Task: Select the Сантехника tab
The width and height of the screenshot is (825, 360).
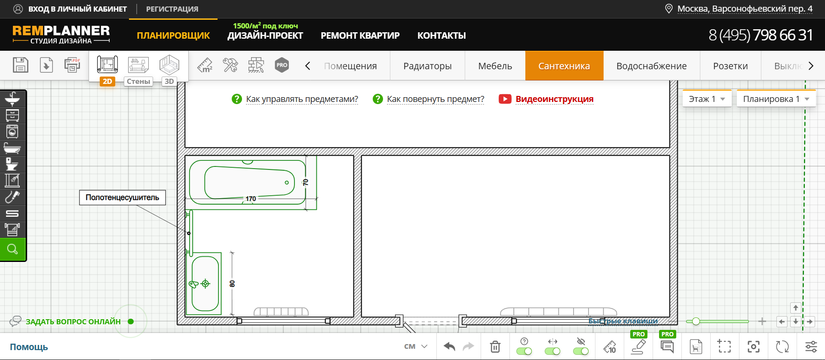Action: click(x=564, y=66)
